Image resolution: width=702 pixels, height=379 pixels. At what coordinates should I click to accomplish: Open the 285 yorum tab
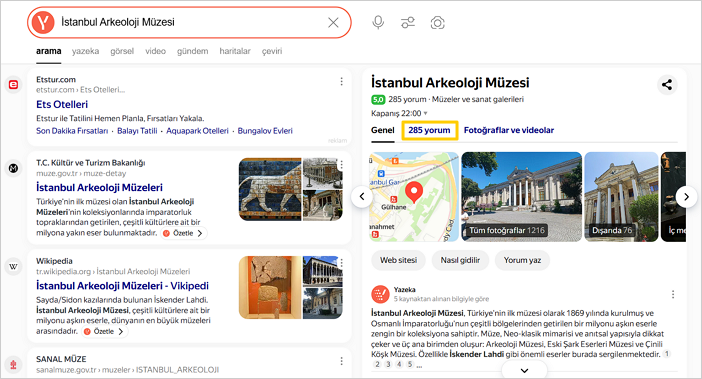[429, 130]
